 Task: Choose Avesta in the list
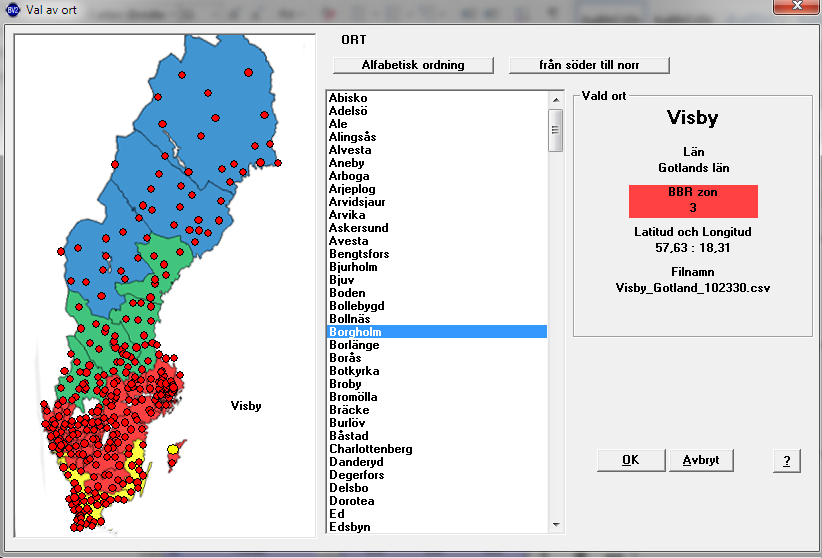click(x=437, y=241)
